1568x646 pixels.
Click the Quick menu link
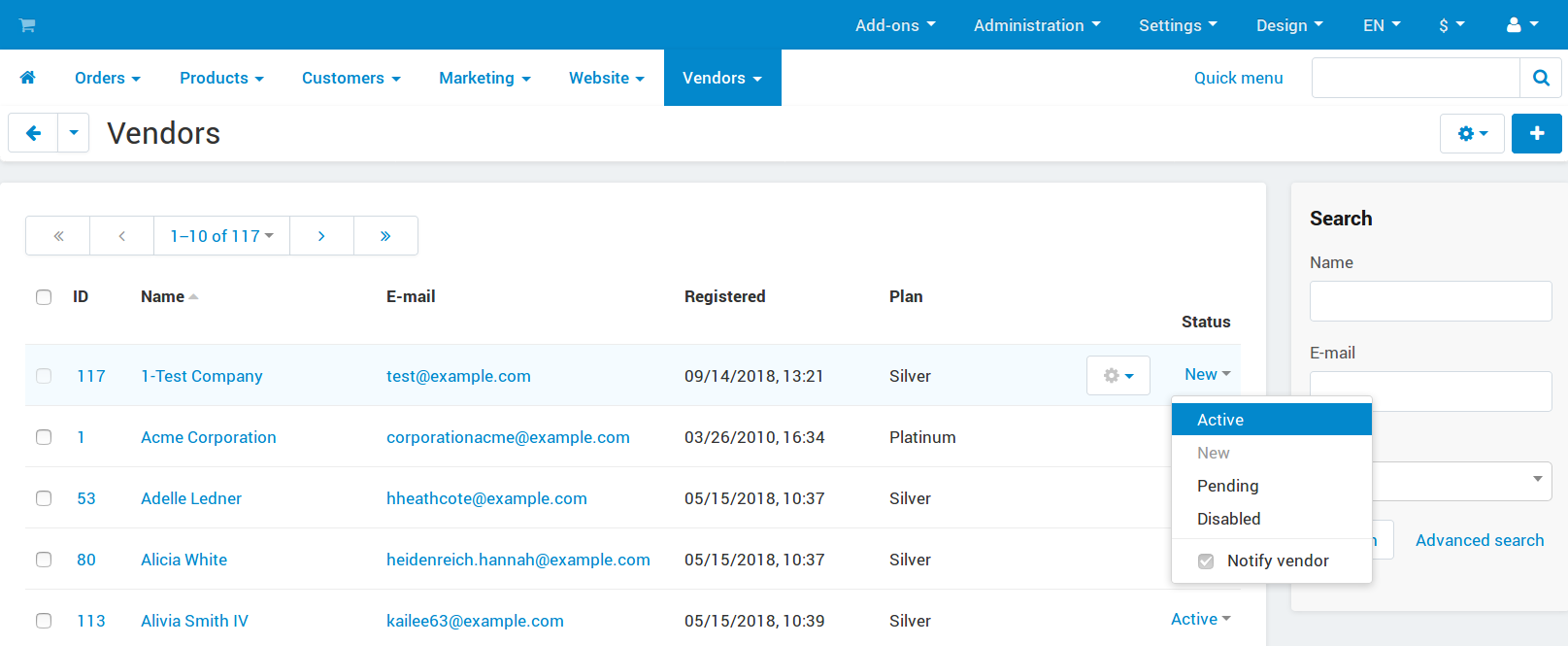pos(1239,78)
